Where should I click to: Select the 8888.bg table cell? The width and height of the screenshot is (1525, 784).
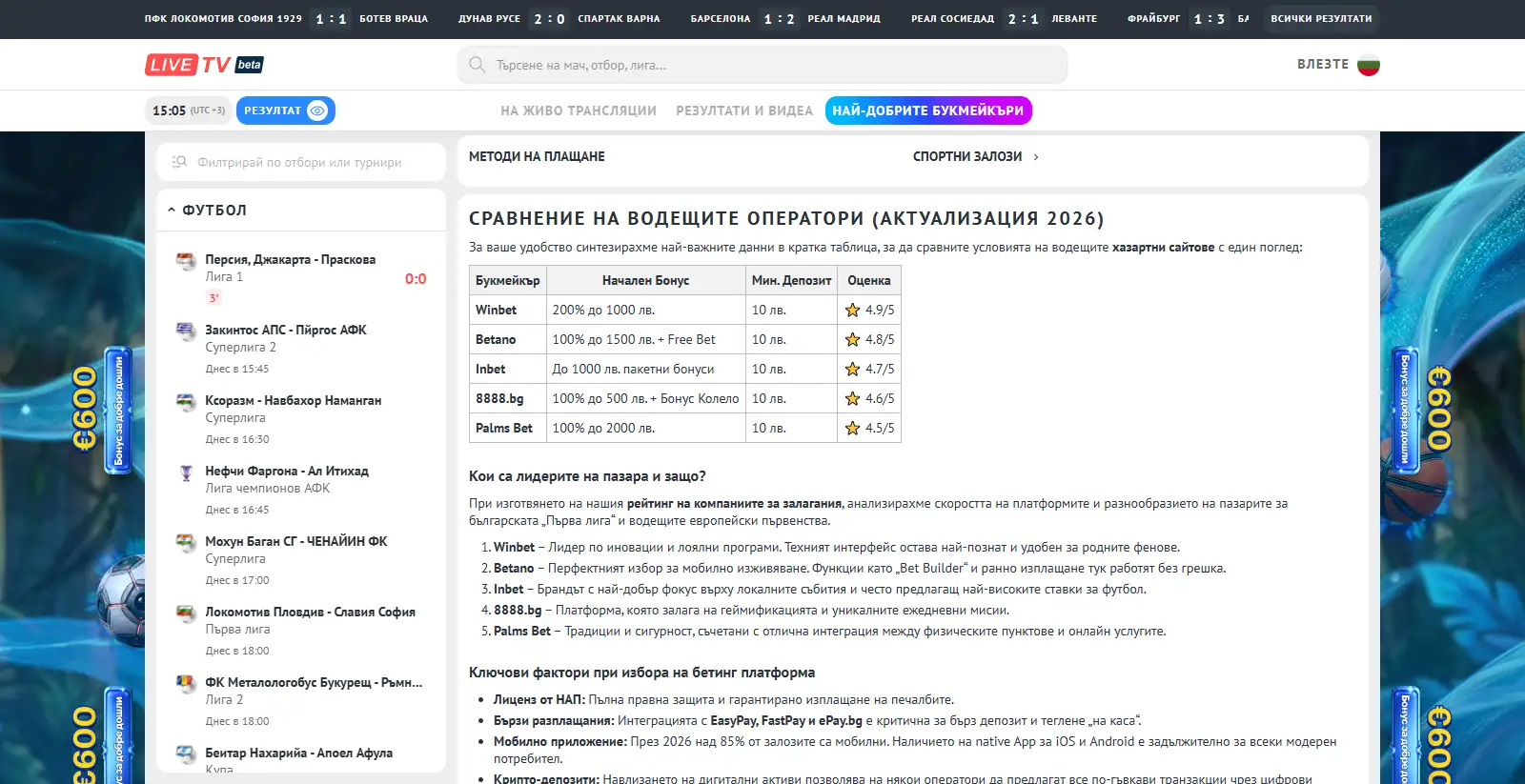coord(507,398)
